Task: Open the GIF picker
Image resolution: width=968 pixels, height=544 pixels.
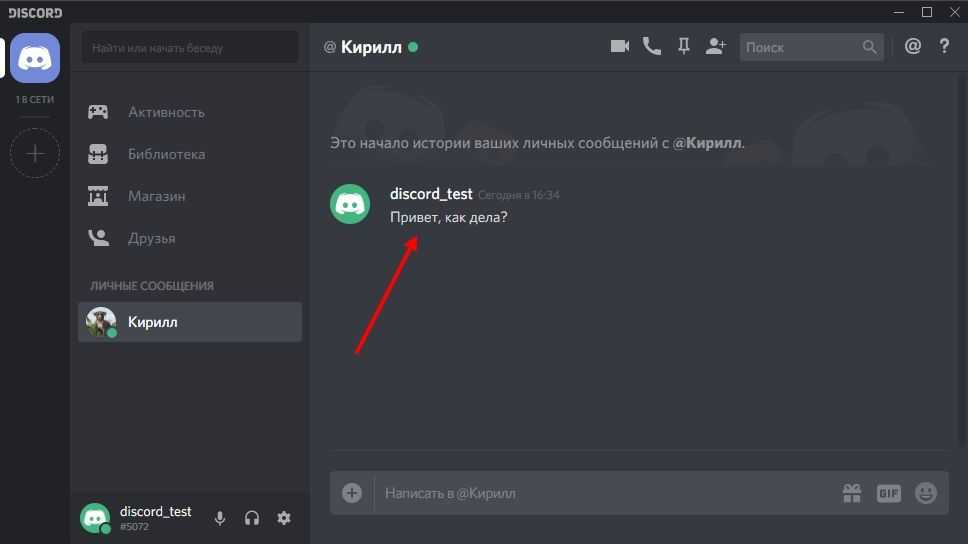Action: (x=888, y=493)
